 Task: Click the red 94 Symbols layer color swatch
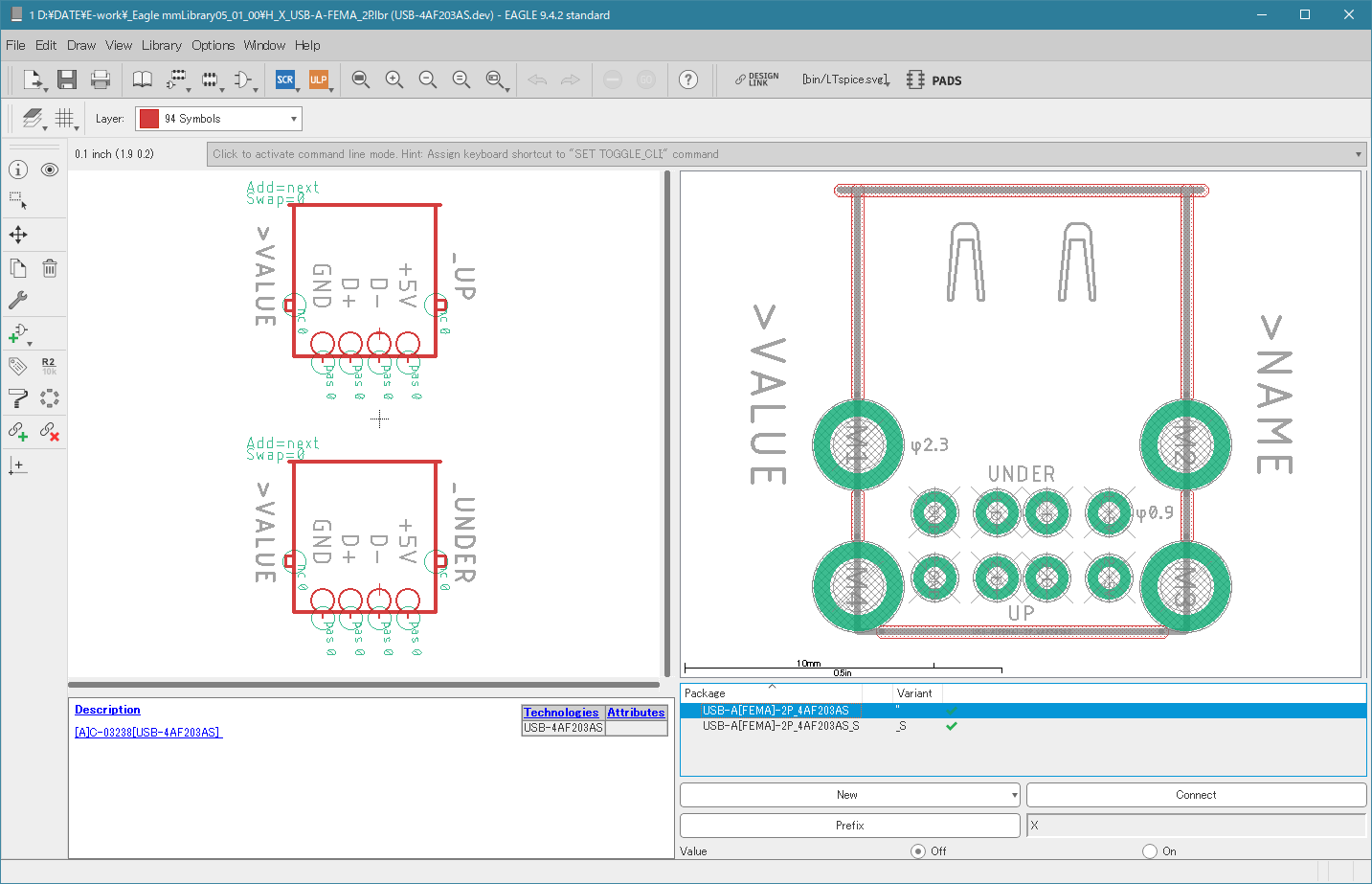coord(149,119)
